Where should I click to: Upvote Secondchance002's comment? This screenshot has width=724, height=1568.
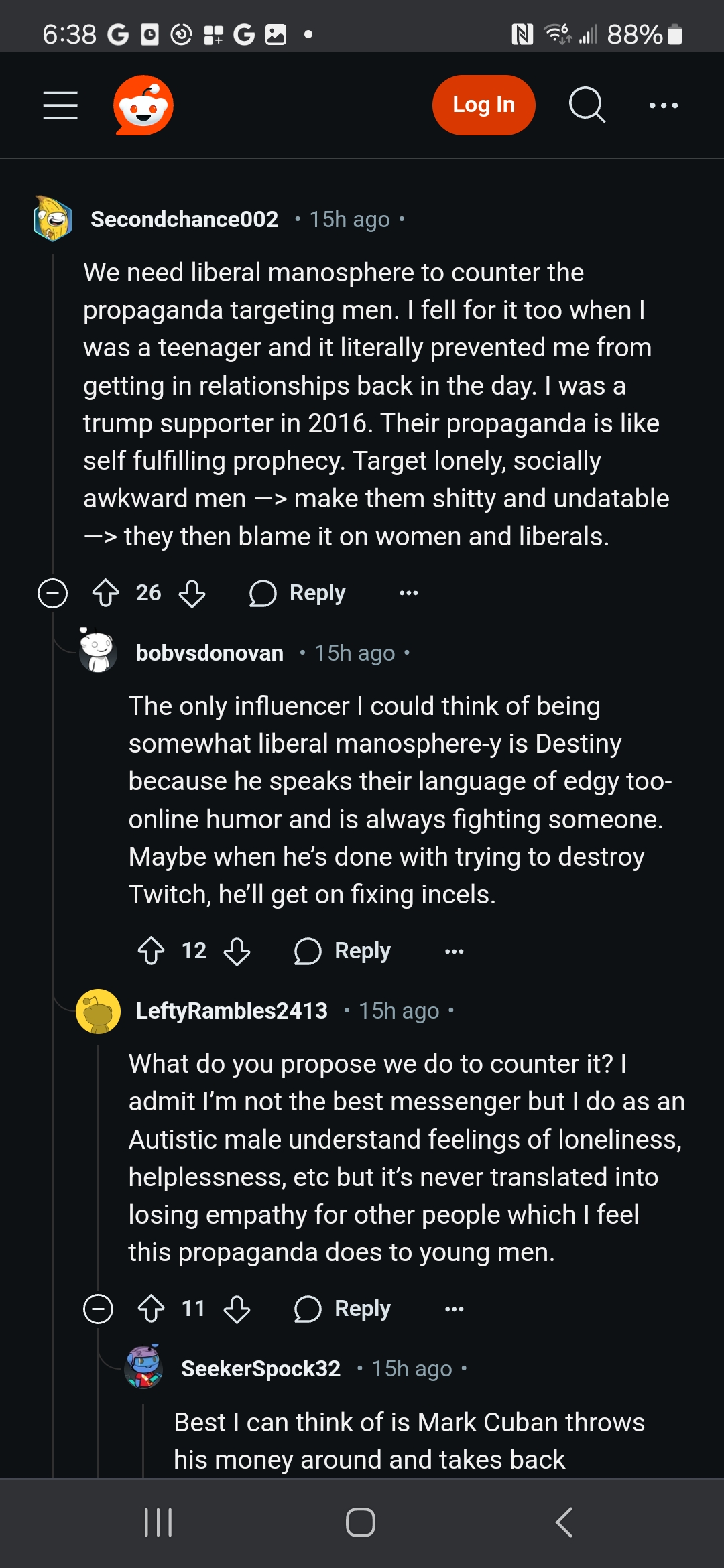click(x=105, y=593)
